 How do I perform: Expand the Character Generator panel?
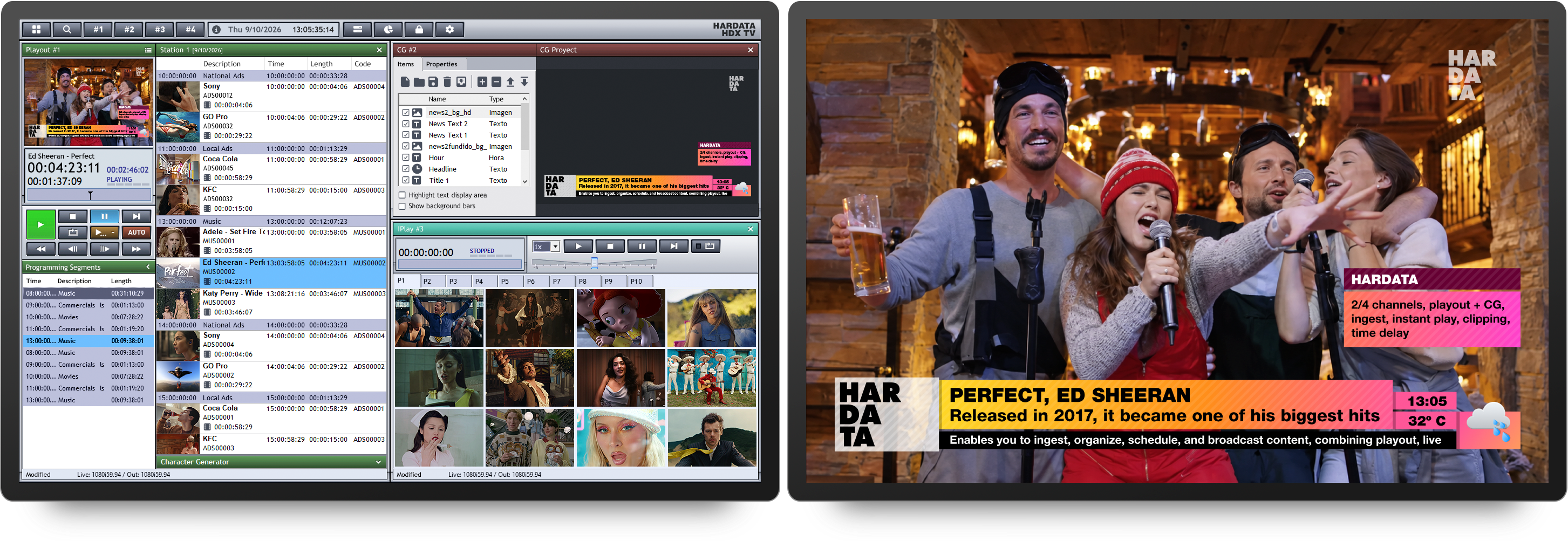[379, 462]
